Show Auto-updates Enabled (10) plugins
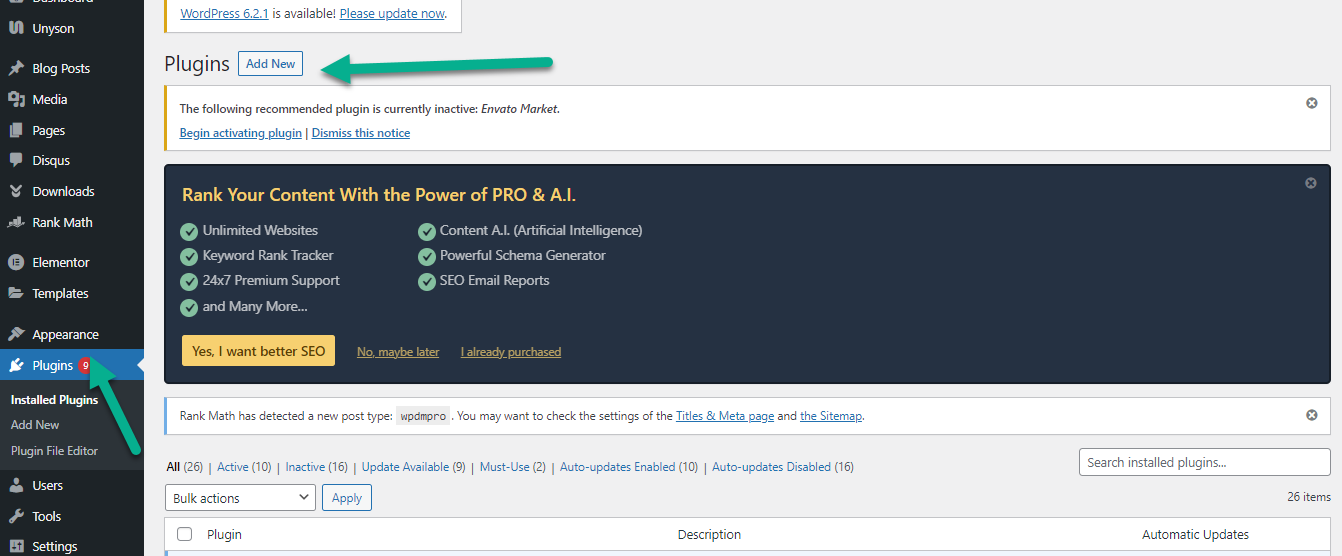 click(629, 467)
